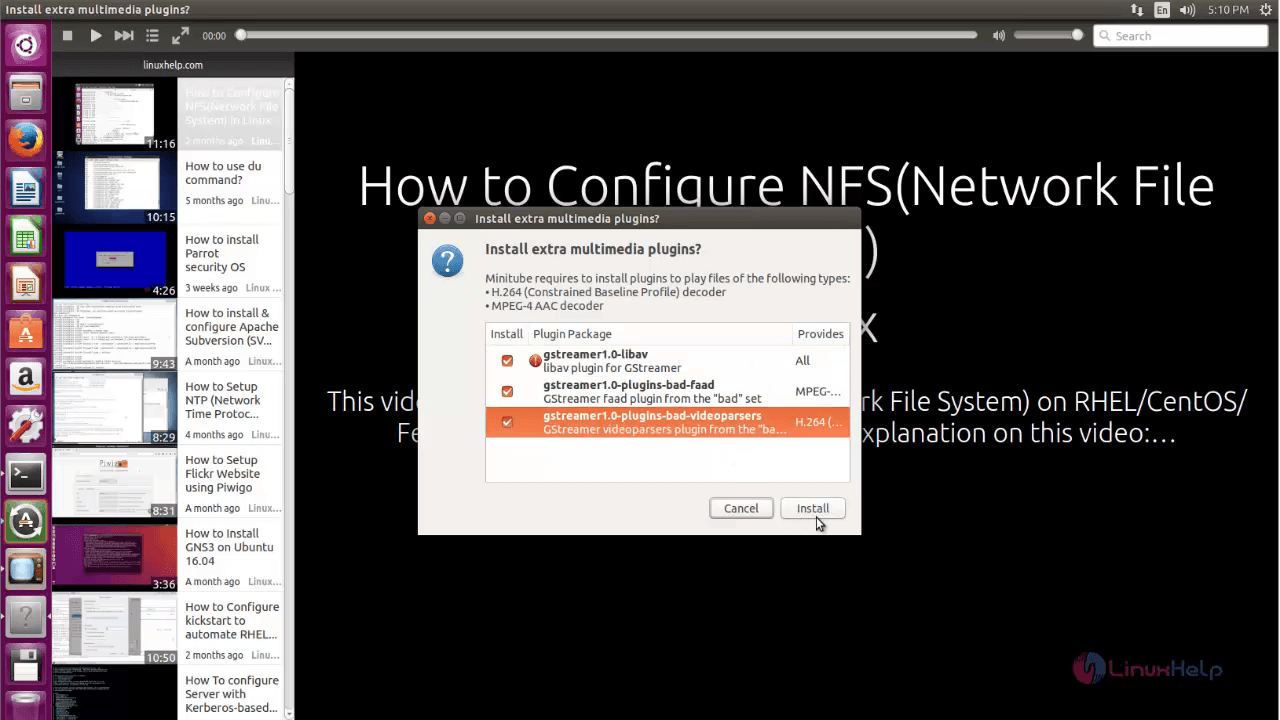Open Ubuntu Software Center icon
The width and height of the screenshot is (1280, 720).
point(26,333)
